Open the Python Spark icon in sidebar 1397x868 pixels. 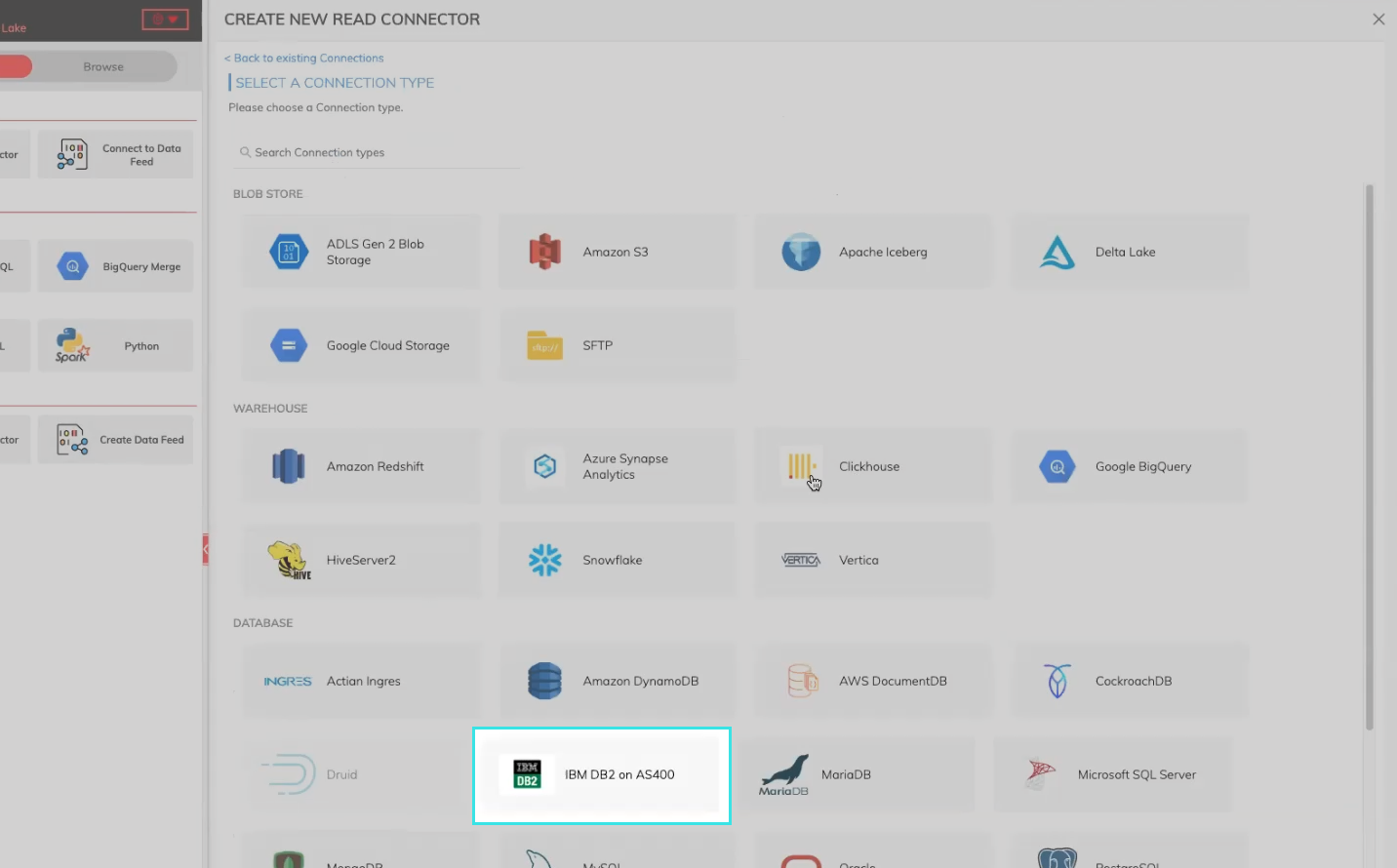[x=72, y=345]
